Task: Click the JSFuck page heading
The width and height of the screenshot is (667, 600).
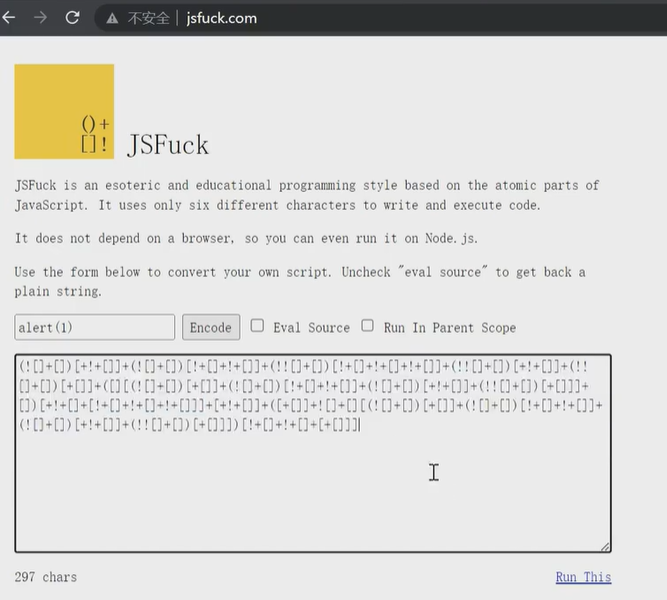Action: click(x=168, y=145)
